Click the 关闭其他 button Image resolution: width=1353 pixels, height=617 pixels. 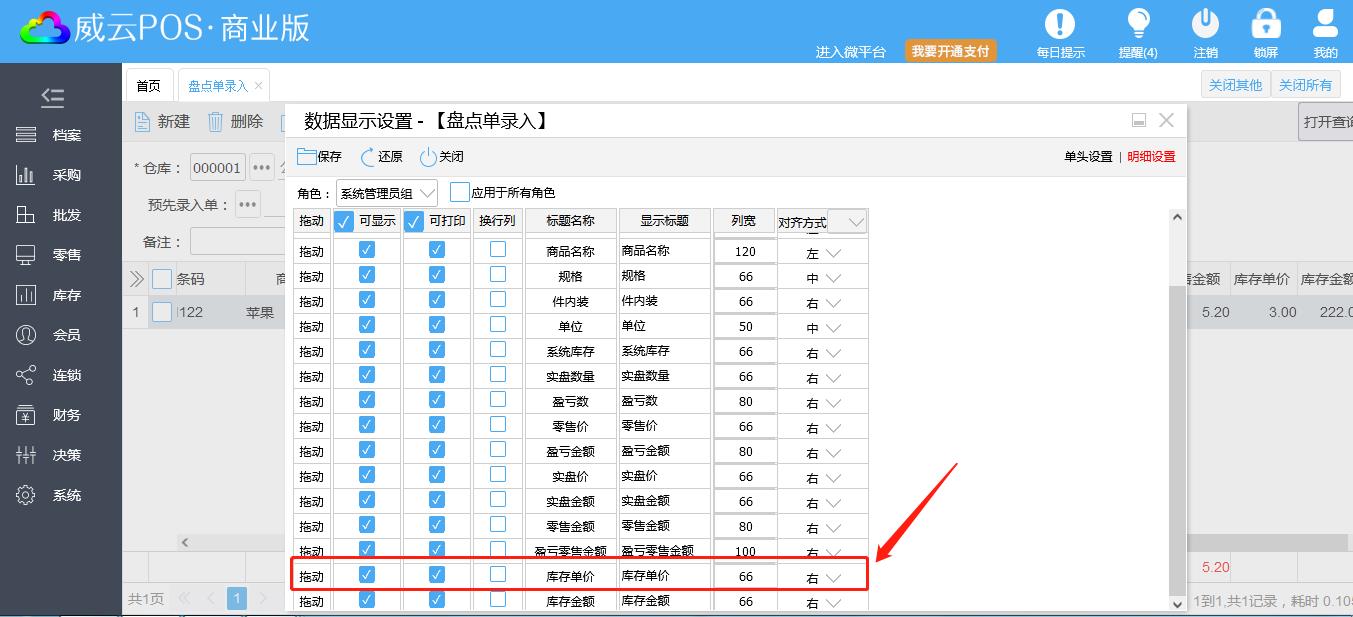coord(1235,85)
